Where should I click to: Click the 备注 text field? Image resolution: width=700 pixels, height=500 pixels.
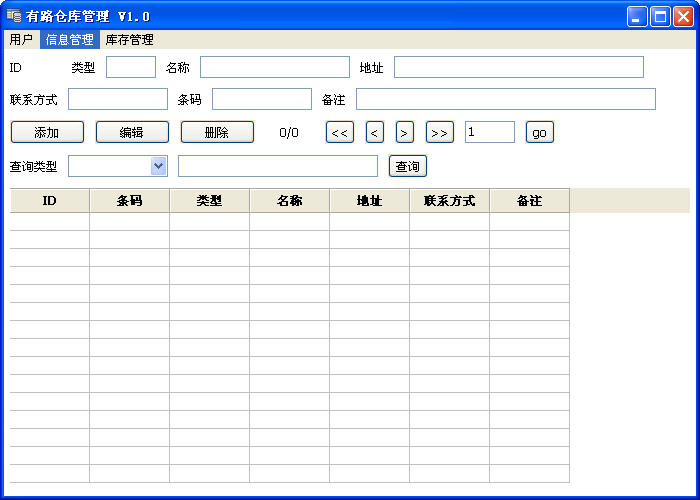tap(506, 99)
